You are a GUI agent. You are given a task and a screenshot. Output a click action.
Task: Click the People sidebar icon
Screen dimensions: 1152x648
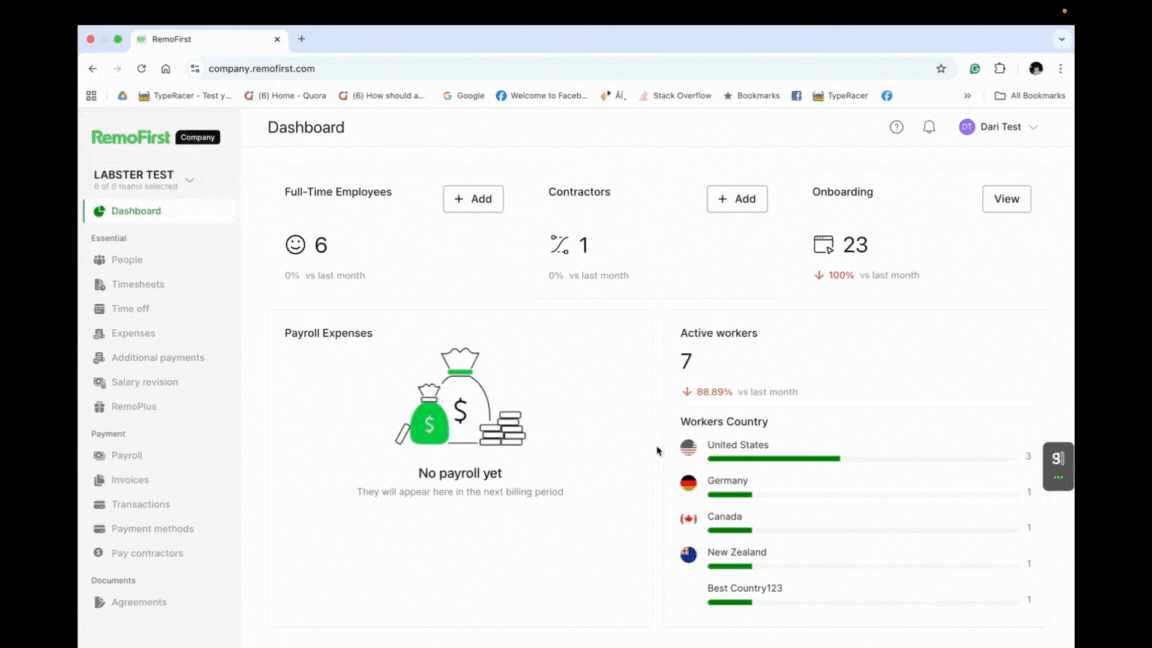(99, 260)
